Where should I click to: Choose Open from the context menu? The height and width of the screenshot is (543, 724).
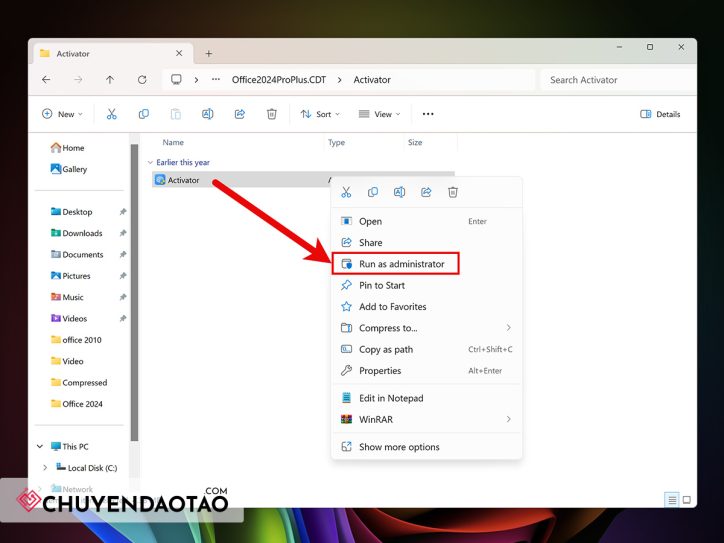[x=427, y=221]
